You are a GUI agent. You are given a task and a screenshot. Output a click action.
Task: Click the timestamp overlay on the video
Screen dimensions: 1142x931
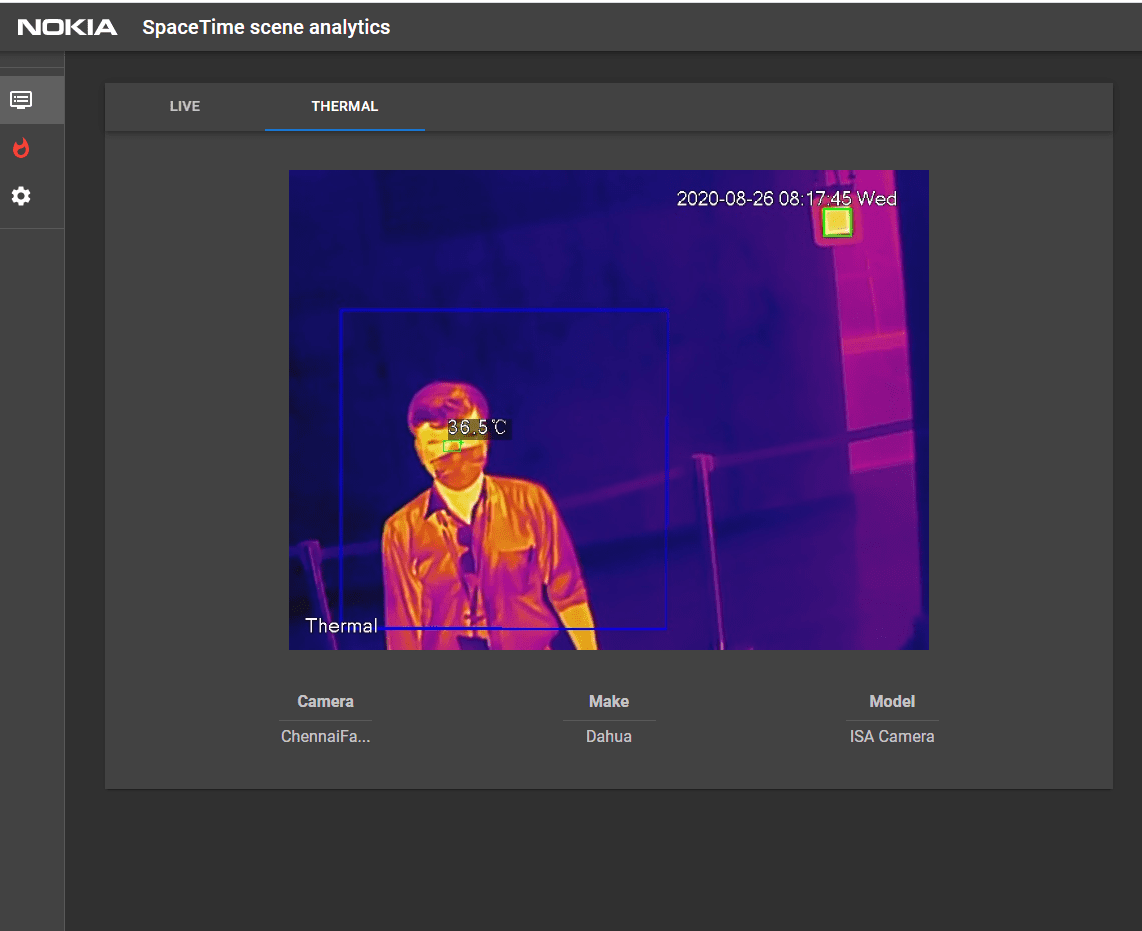pyautogui.click(x=786, y=198)
